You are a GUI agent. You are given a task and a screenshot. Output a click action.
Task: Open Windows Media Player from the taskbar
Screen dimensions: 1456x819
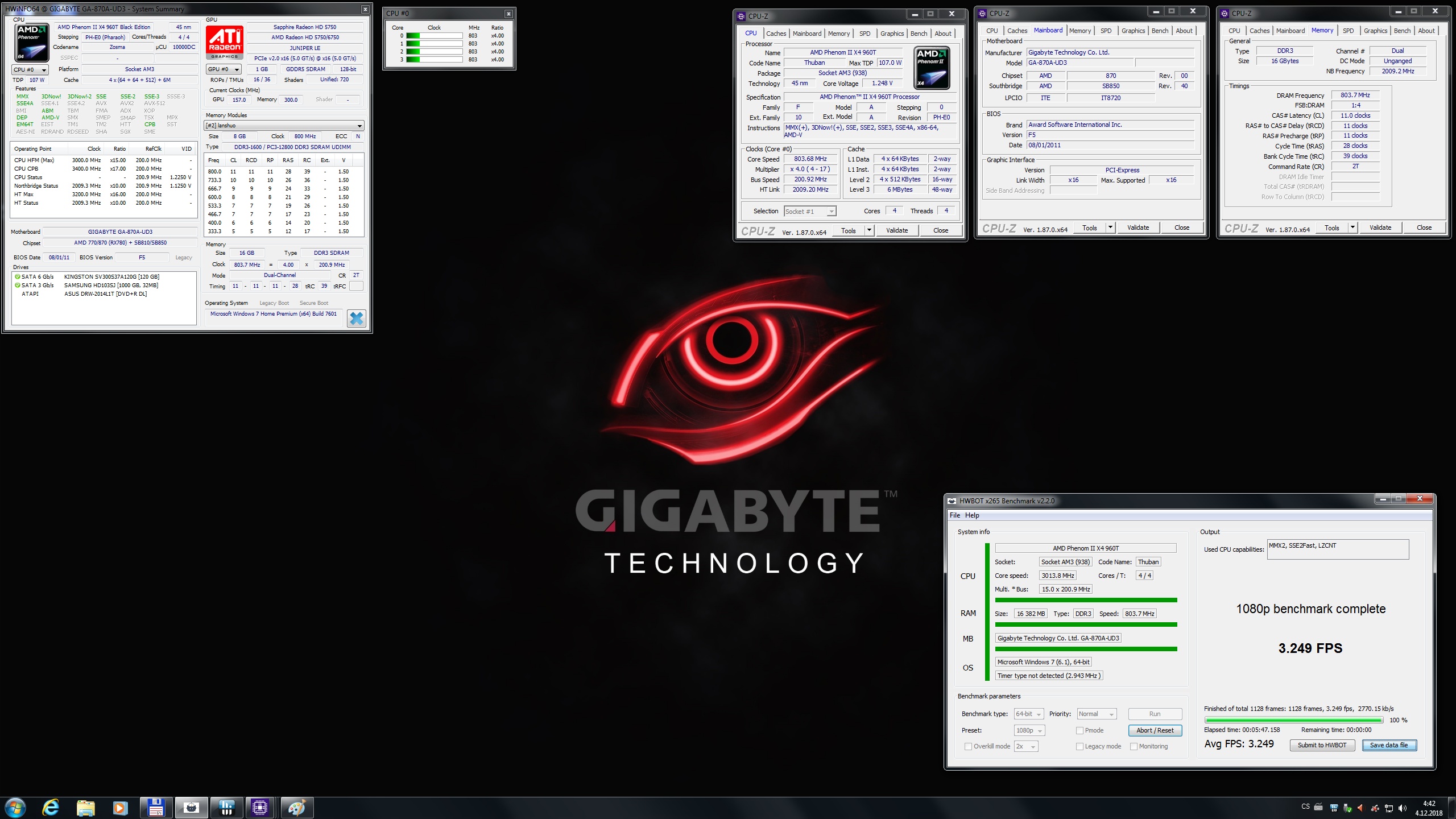(120, 808)
